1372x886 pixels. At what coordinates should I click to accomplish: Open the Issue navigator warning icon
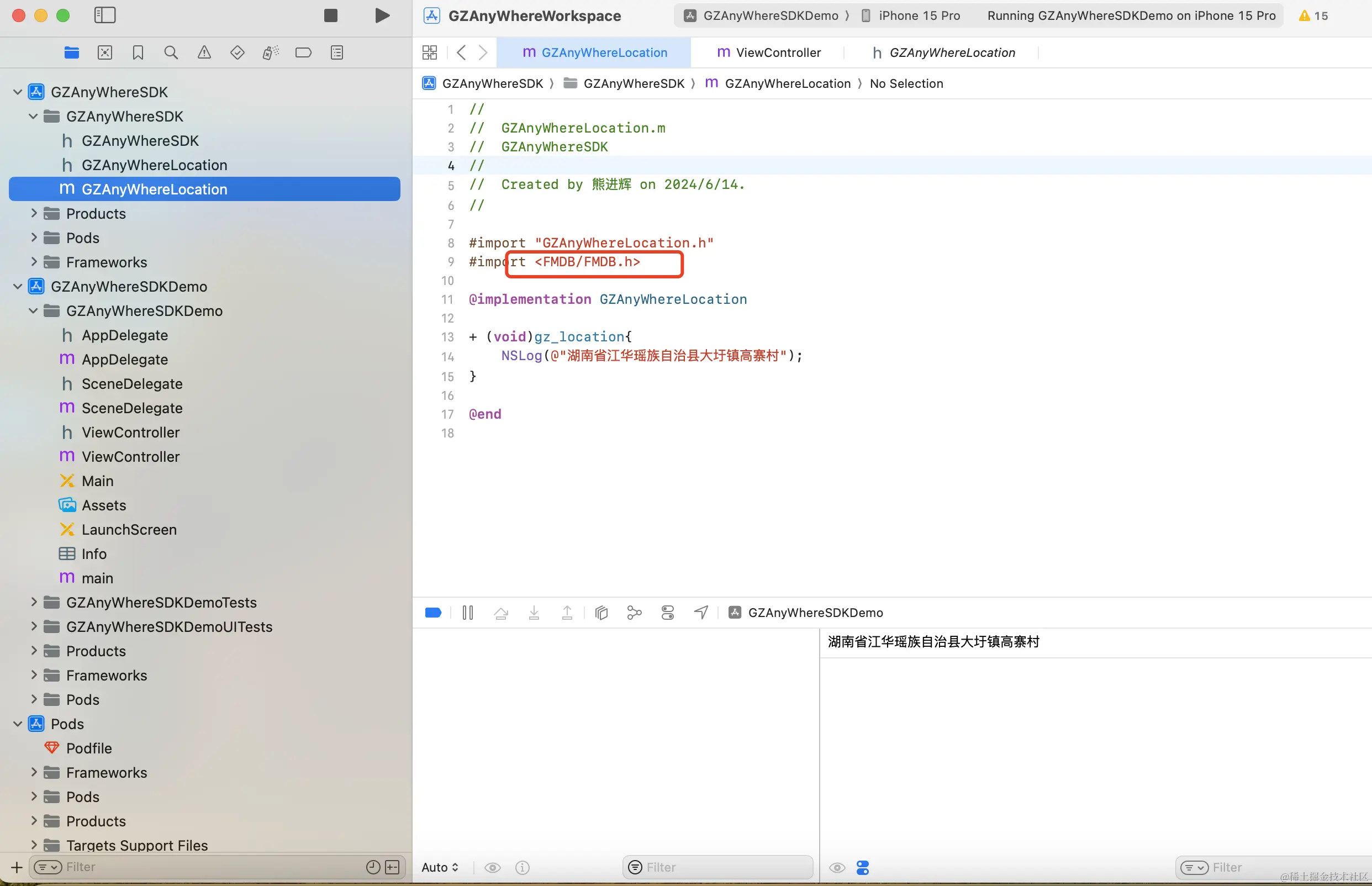[204, 53]
